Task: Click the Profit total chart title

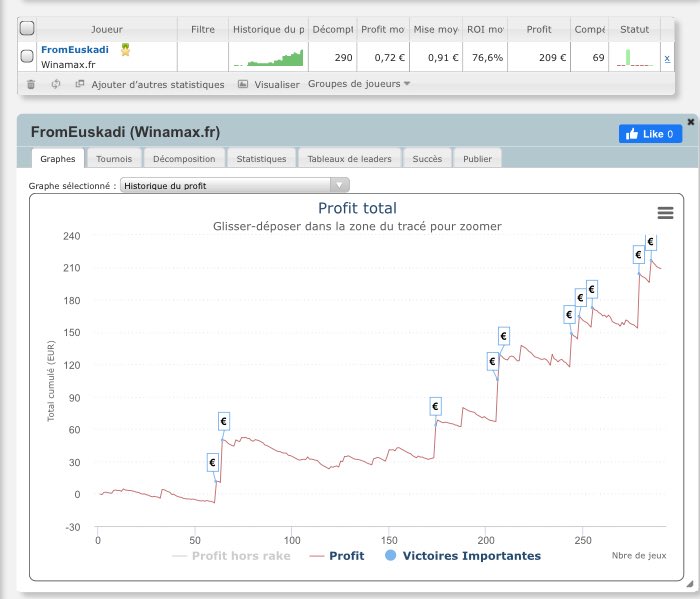Action: (x=357, y=208)
